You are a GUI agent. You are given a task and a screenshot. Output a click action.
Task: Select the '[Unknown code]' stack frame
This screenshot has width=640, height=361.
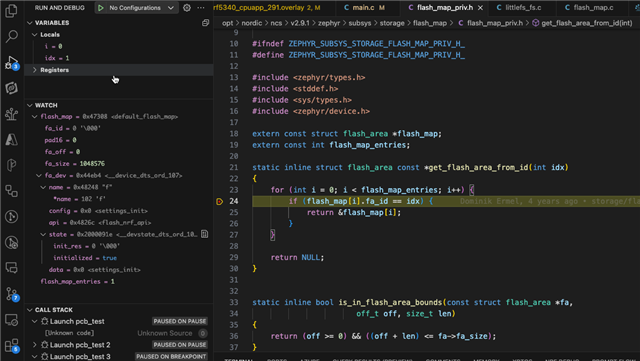click(119, 333)
